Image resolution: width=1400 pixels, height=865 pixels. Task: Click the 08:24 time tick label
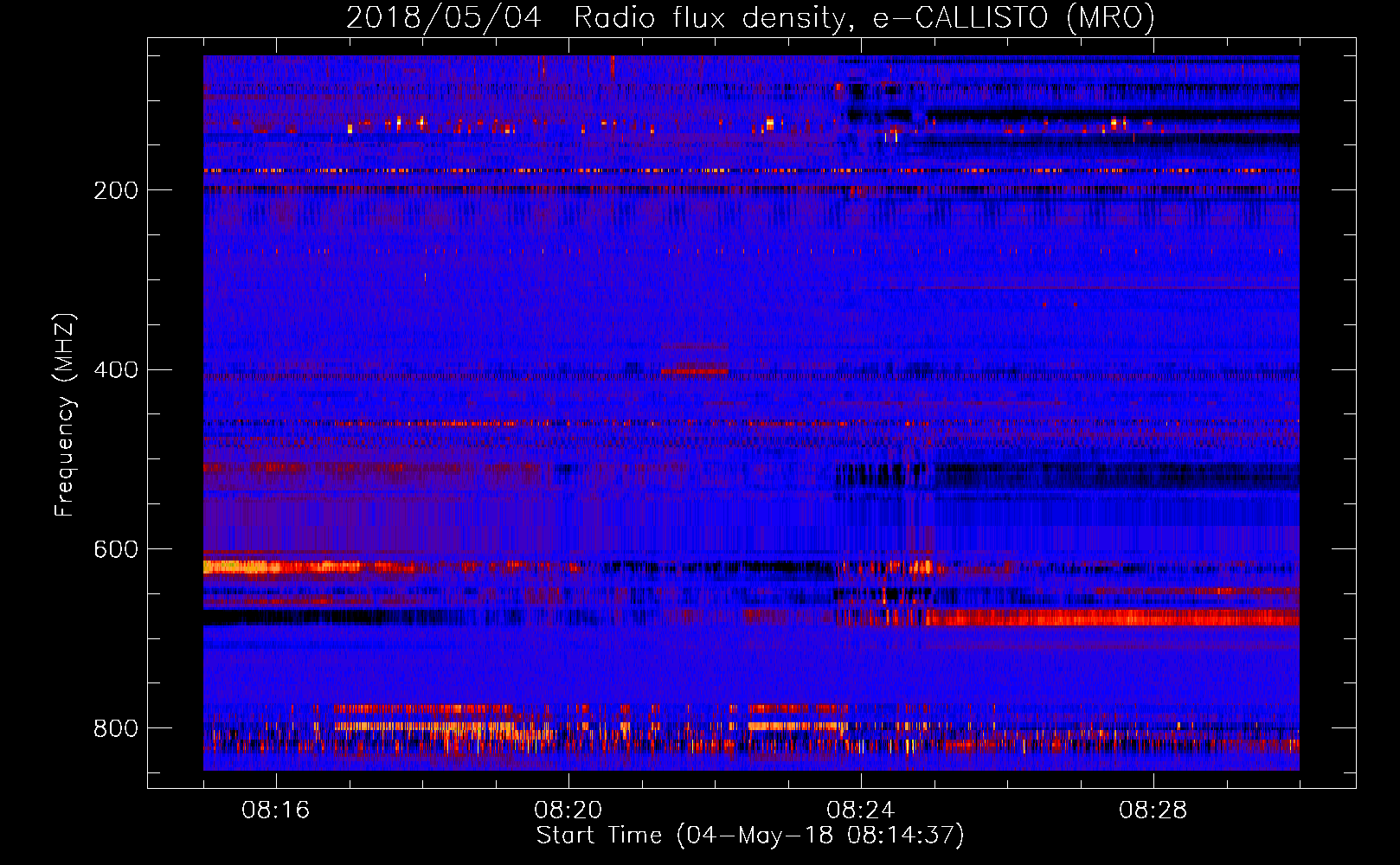click(861, 811)
